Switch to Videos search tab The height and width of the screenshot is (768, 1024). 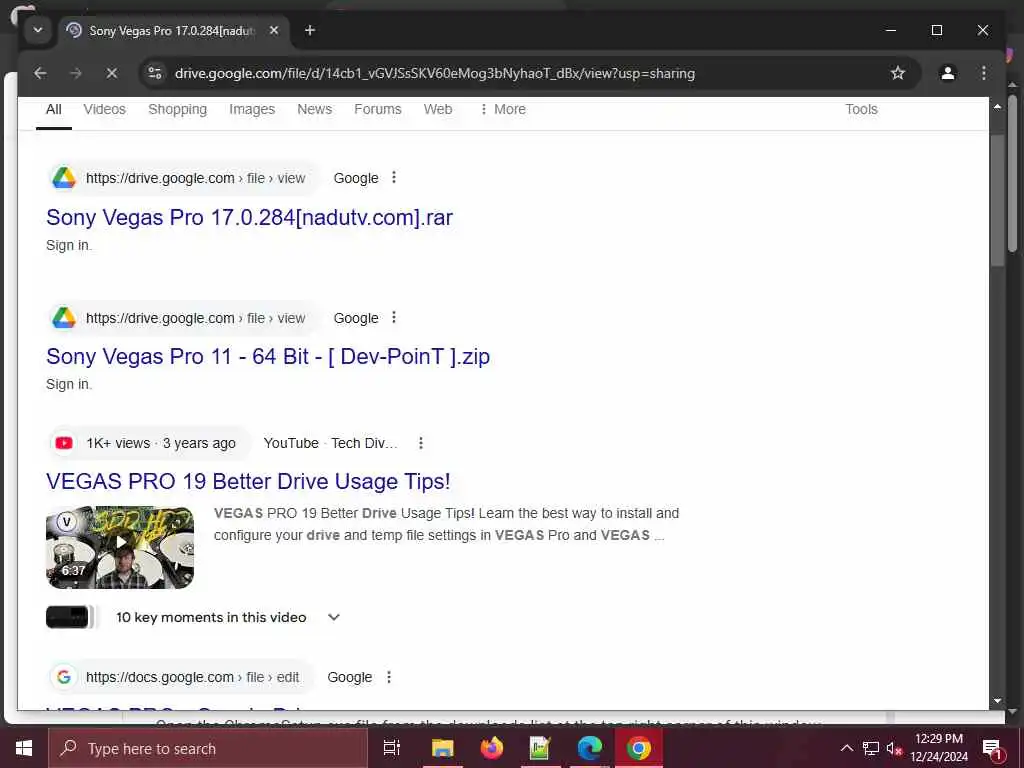[x=104, y=109]
